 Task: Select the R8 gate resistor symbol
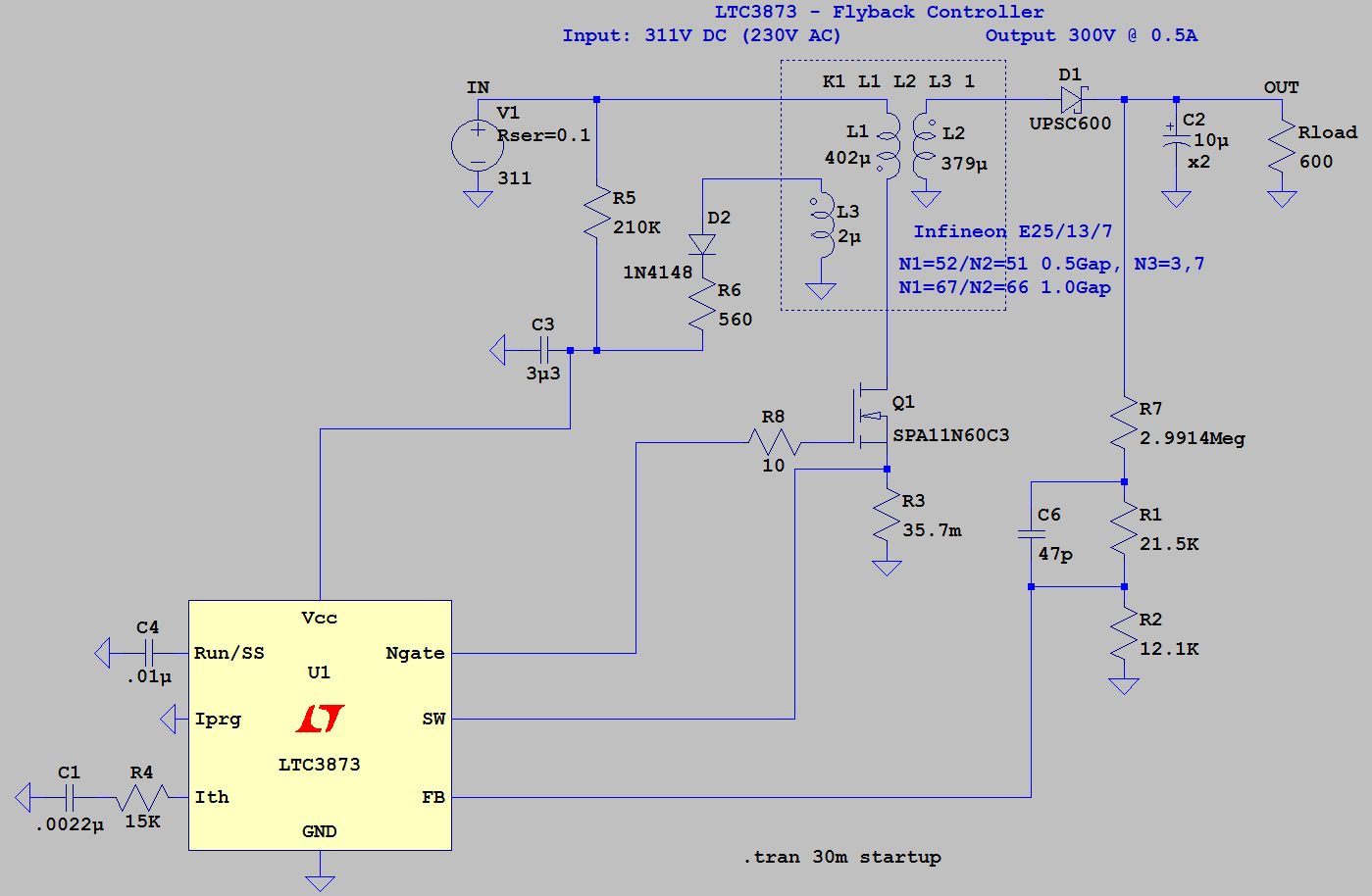(775, 442)
